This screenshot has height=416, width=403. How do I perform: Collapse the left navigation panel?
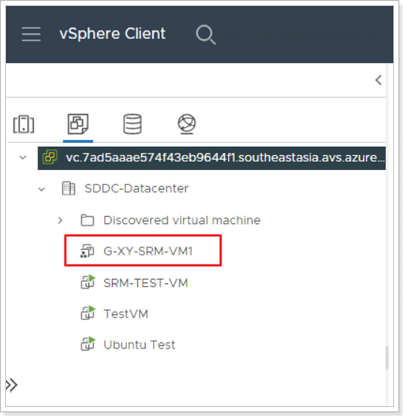click(378, 80)
